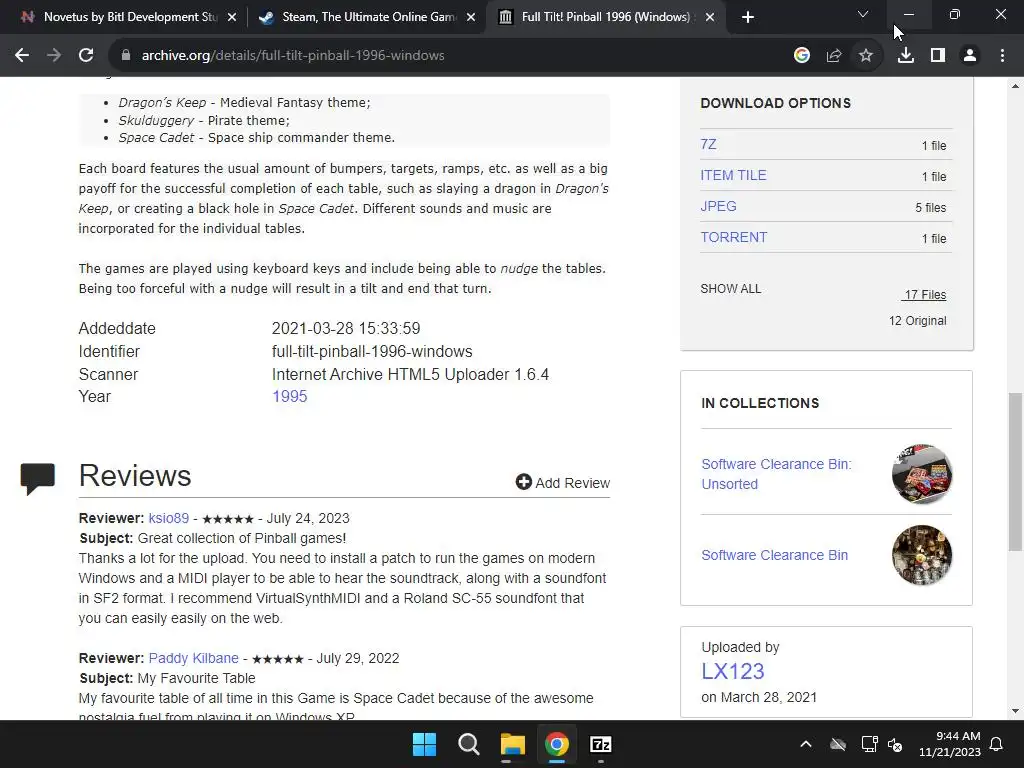Click the page vertical scrollbar thumb

tap(1015, 472)
